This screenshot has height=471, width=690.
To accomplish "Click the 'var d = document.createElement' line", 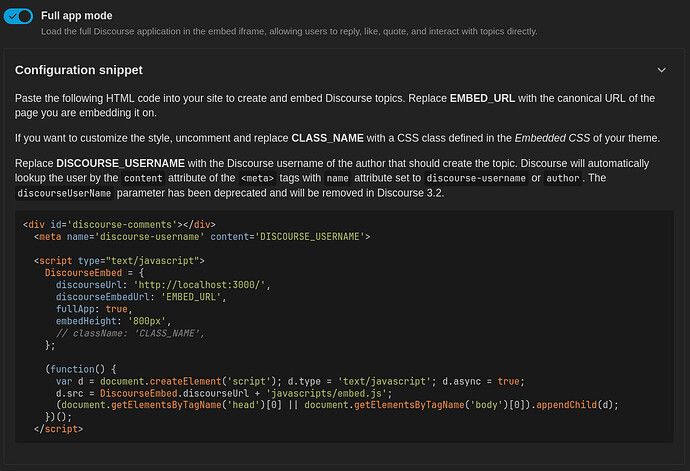I will (x=290, y=381).
